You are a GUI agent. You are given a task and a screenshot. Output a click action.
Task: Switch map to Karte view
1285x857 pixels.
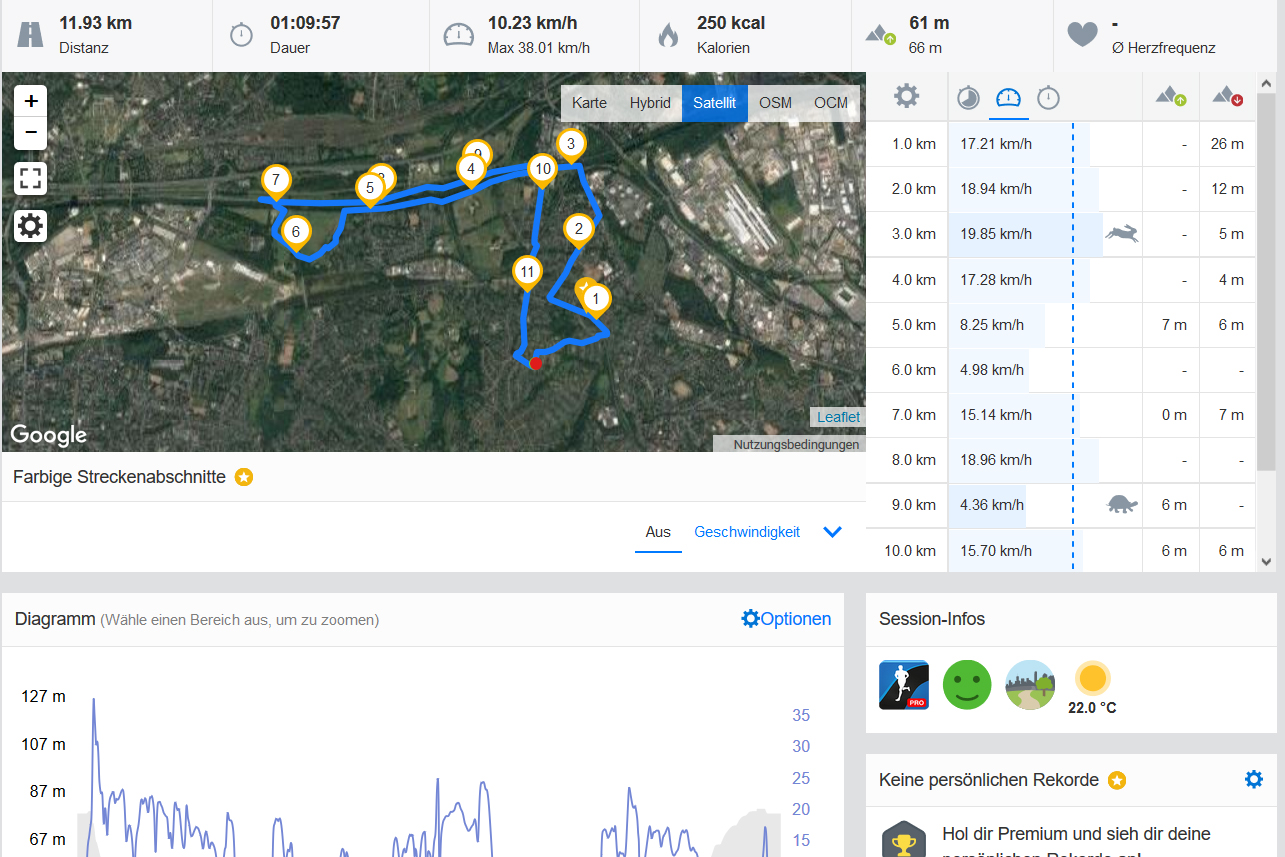click(x=589, y=103)
